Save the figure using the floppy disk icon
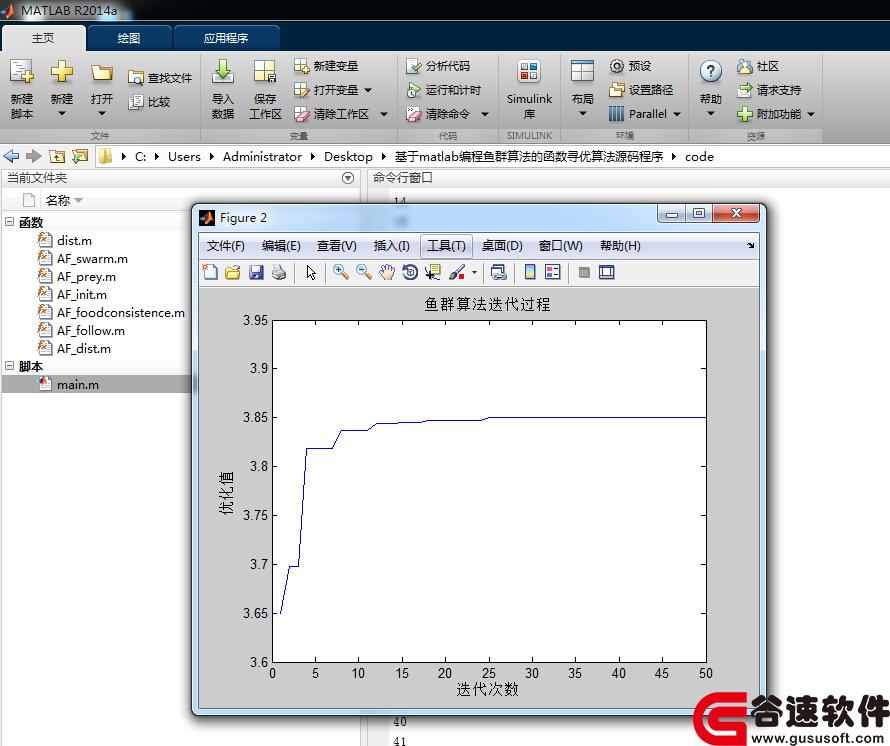Screen dimensions: 890x746 (256, 273)
